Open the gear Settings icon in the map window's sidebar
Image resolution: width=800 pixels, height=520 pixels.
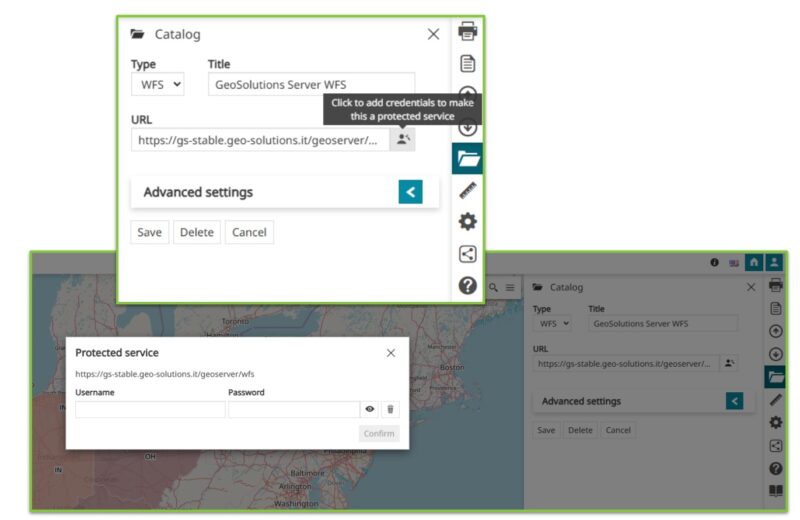(x=776, y=423)
